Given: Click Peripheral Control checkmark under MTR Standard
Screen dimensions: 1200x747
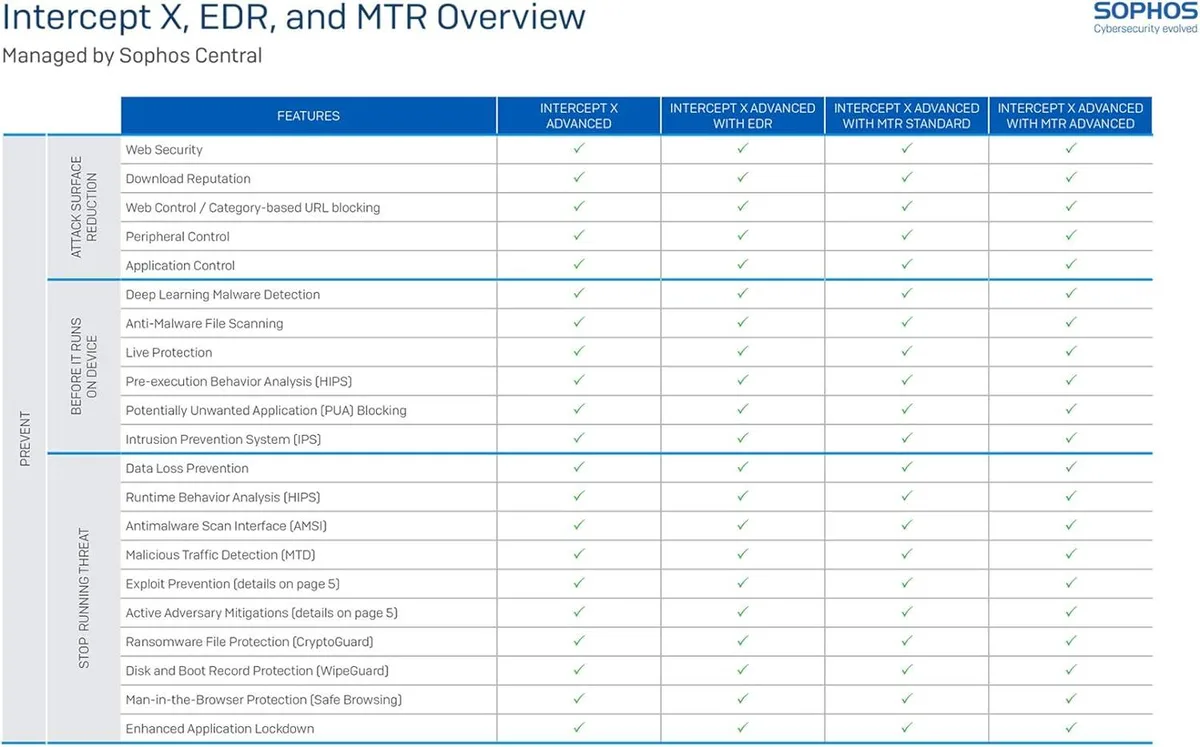Looking at the screenshot, I should click(x=907, y=235).
